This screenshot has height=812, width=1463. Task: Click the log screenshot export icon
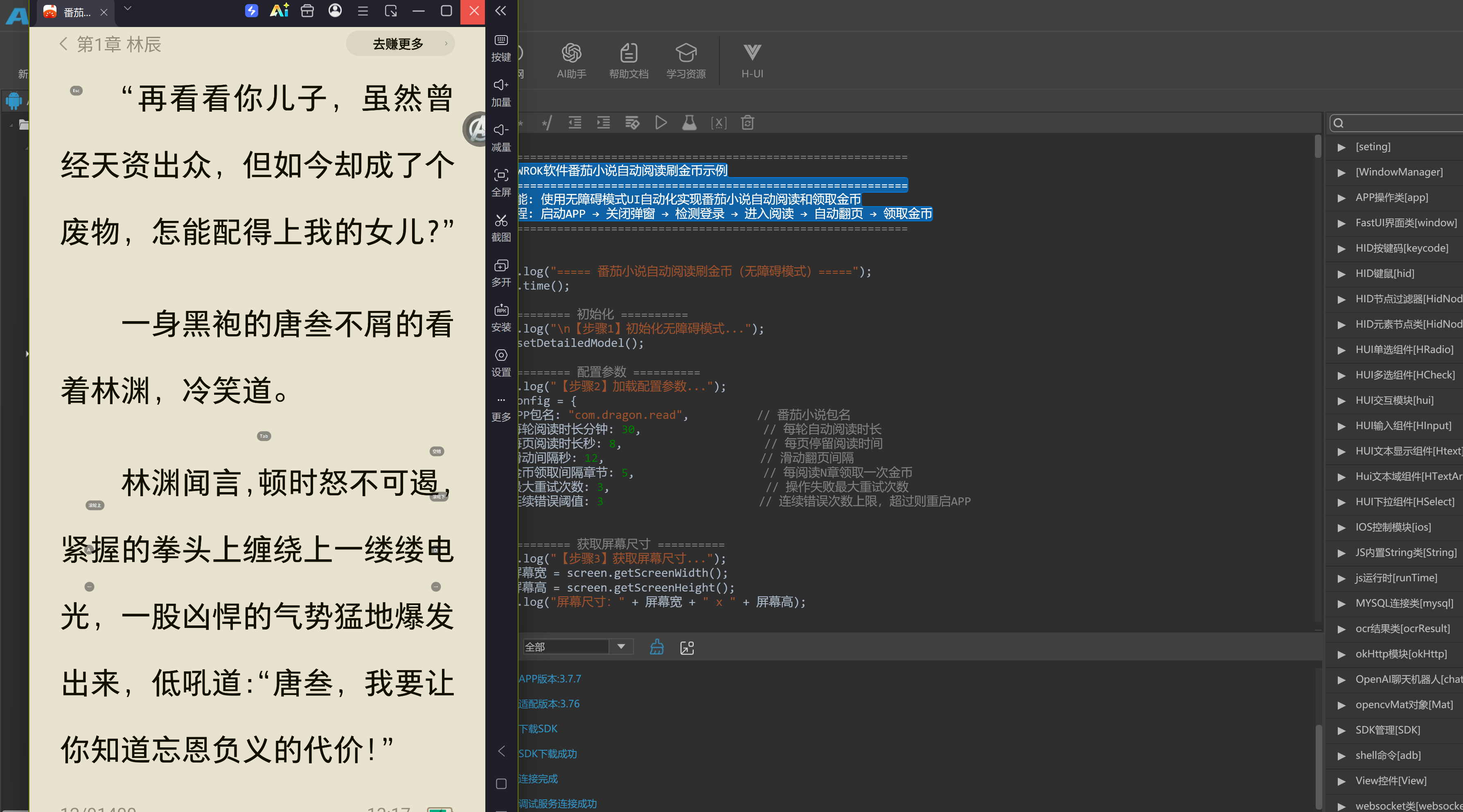tap(687, 648)
